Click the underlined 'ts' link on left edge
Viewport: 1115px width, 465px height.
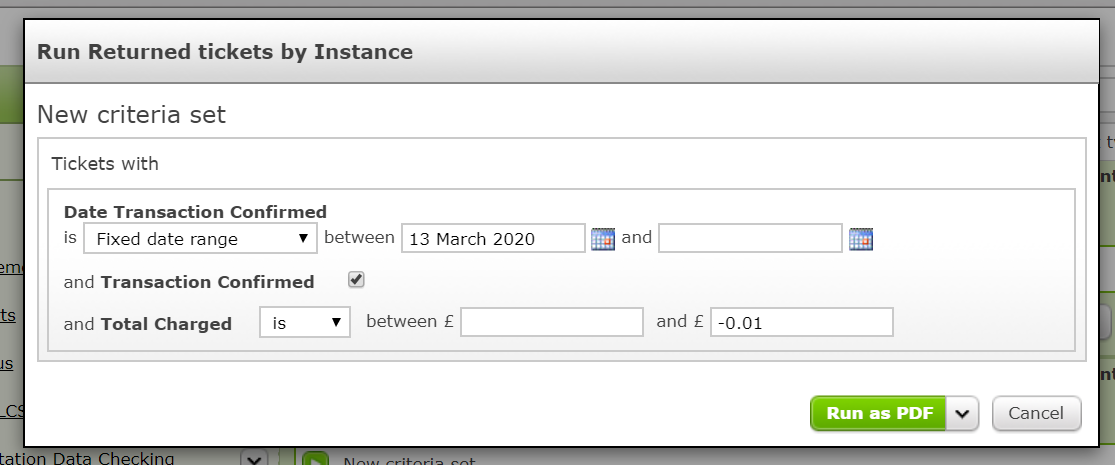click(8, 315)
